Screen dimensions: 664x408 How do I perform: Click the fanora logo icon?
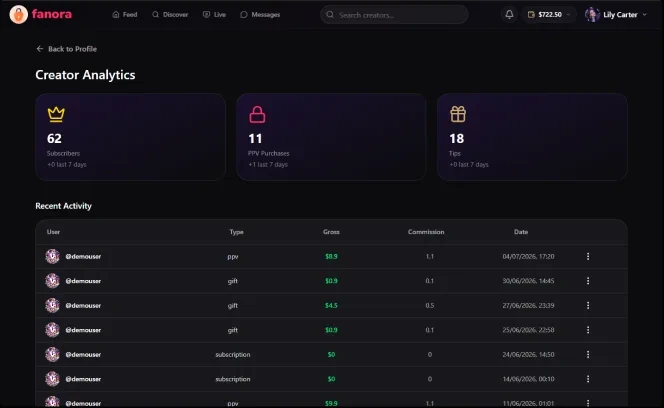pos(19,14)
